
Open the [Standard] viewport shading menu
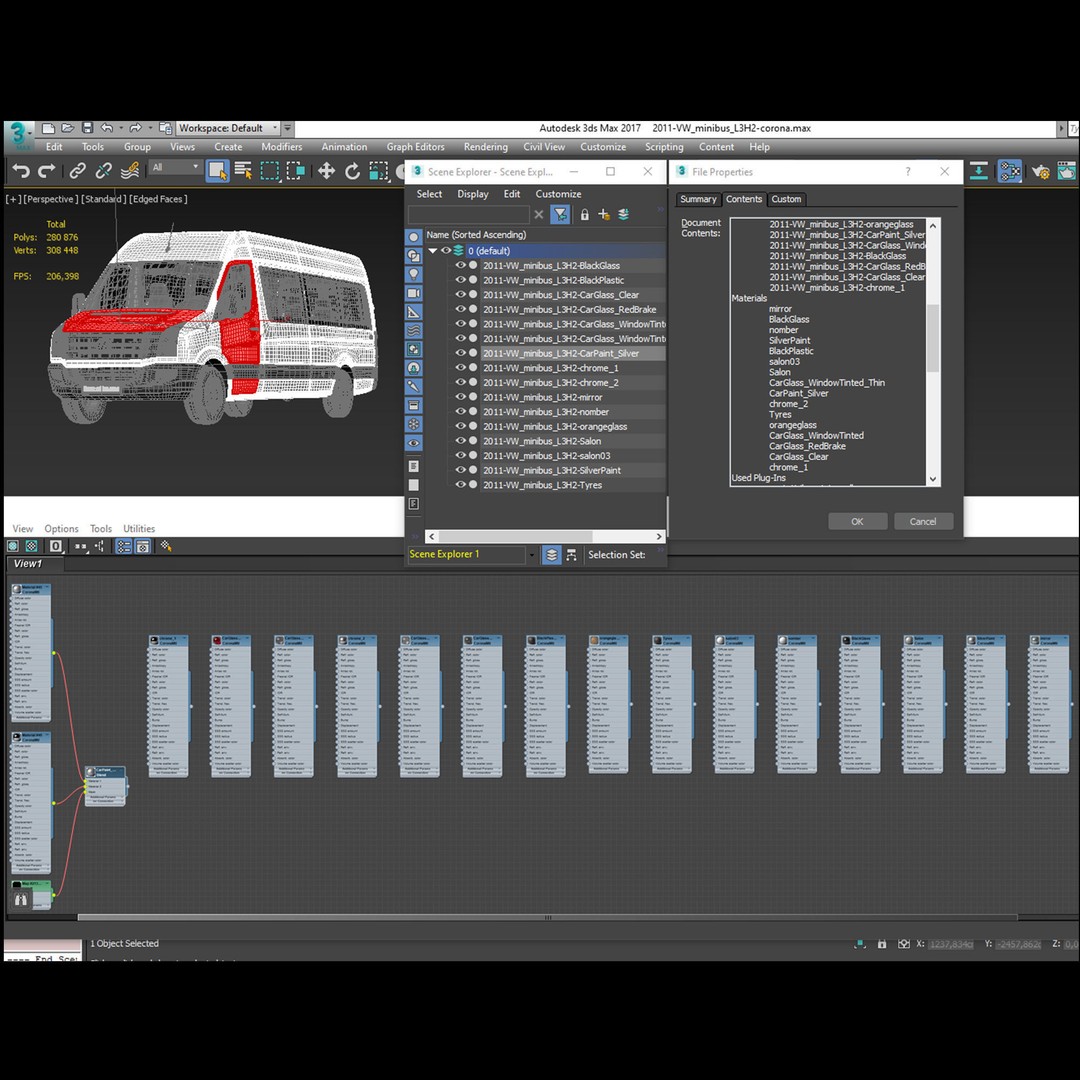104,199
